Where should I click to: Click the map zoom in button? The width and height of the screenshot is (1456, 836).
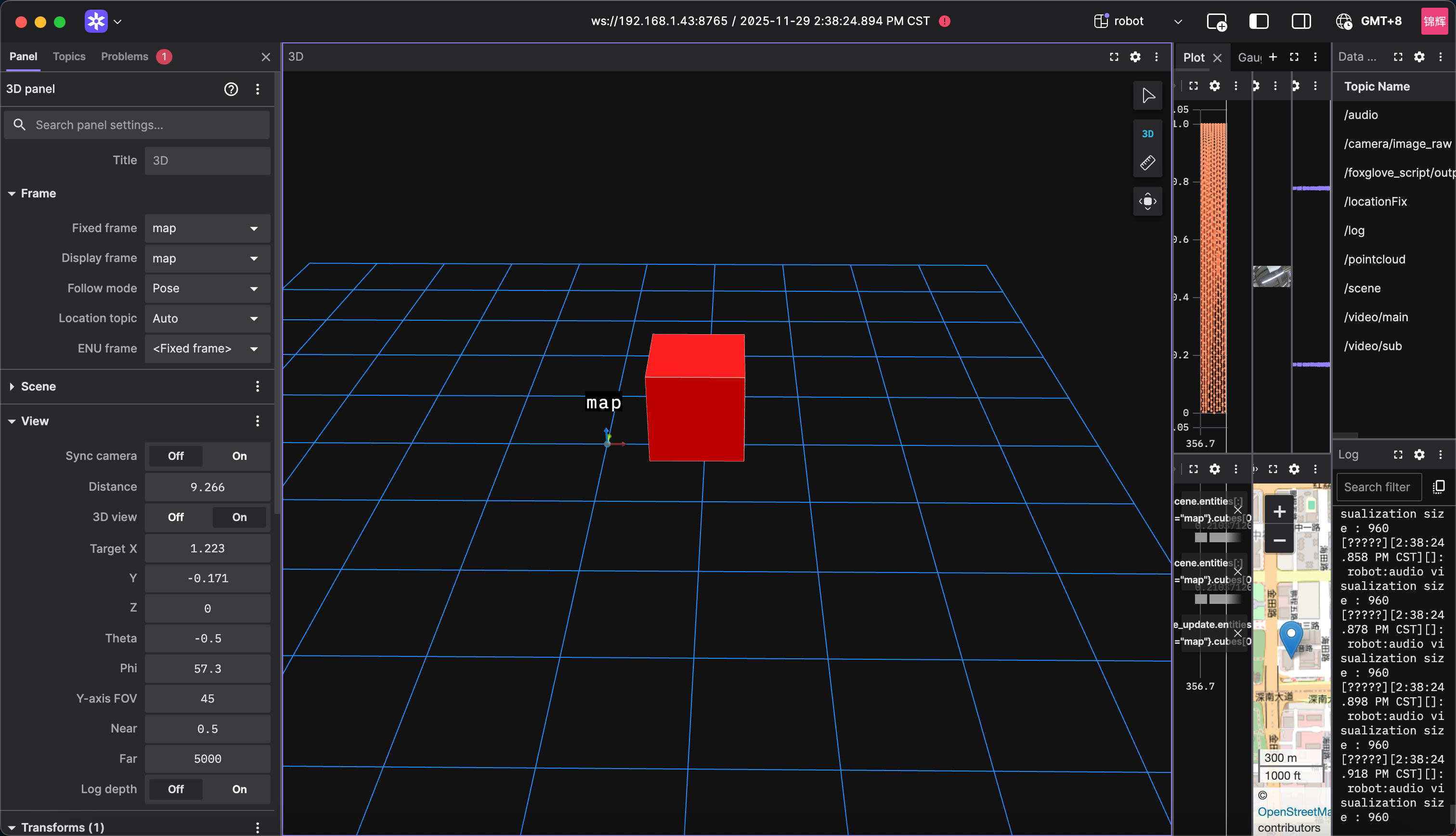1279,511
